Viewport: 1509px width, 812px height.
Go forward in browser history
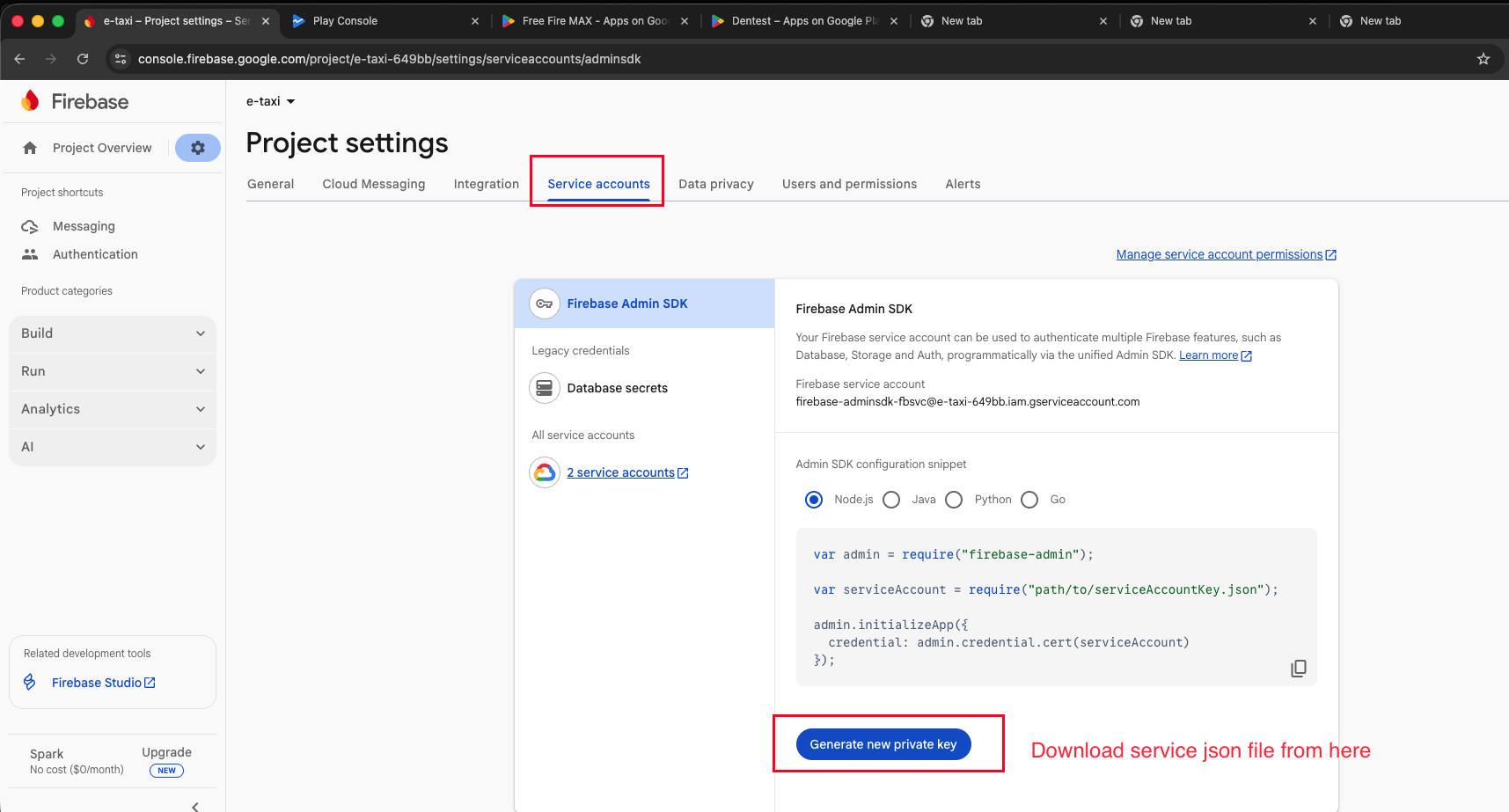[51, 59]
